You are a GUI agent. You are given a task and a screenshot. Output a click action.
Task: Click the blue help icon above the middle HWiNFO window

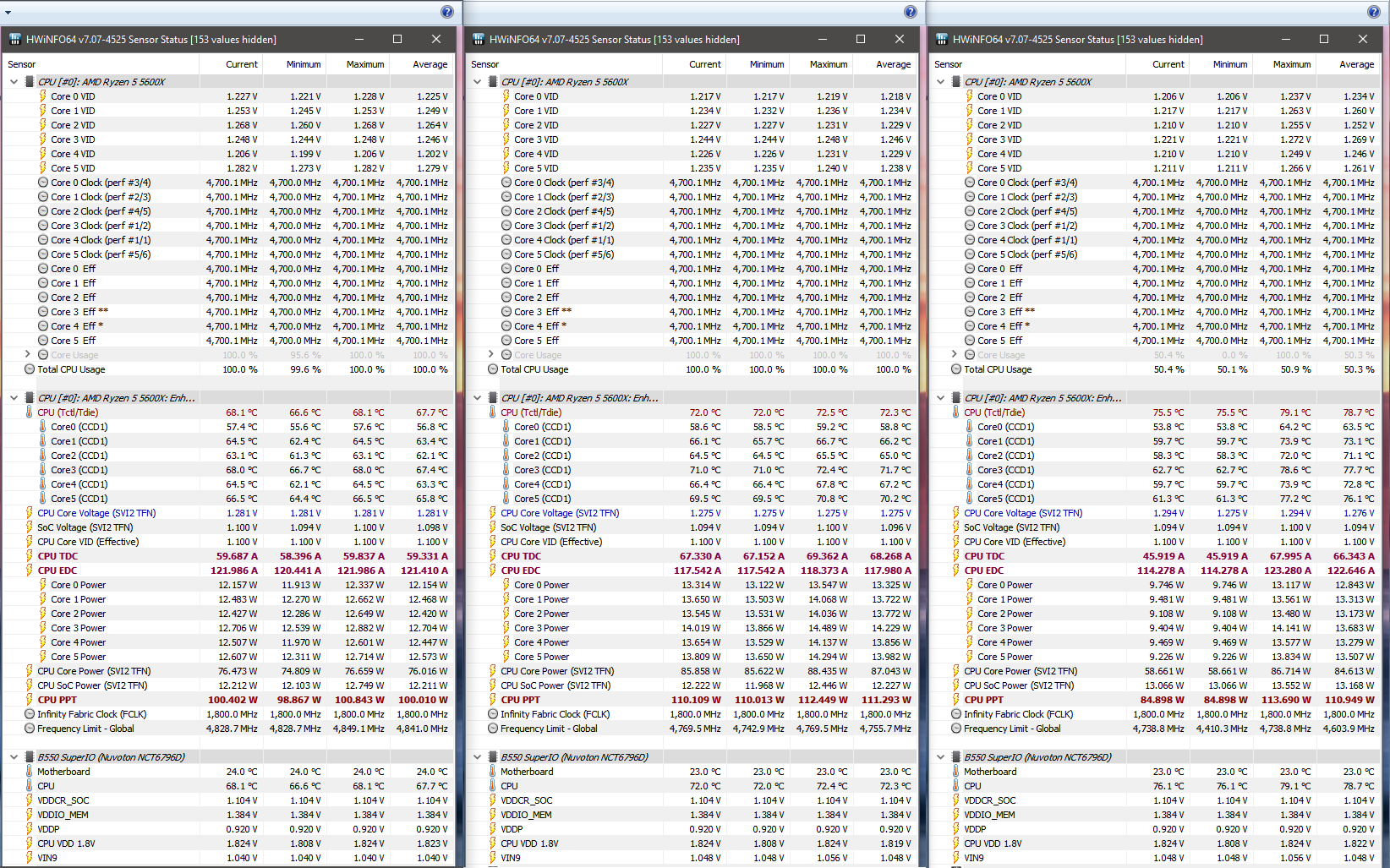coord(911,12)
